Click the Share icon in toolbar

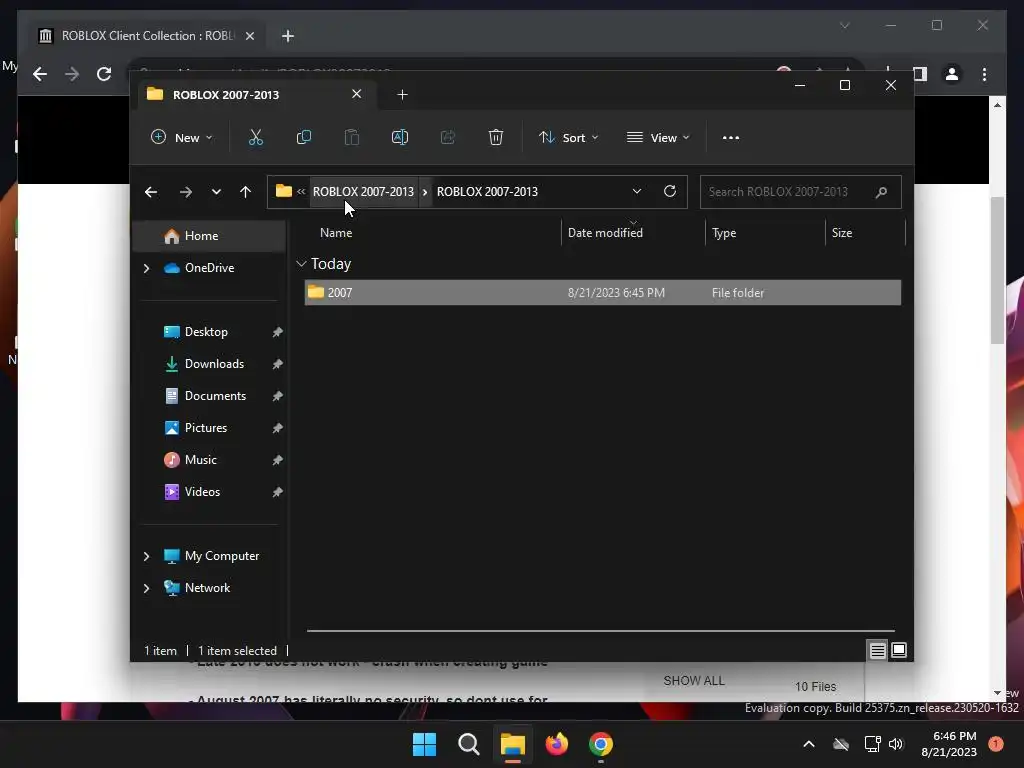click(448, 138)
